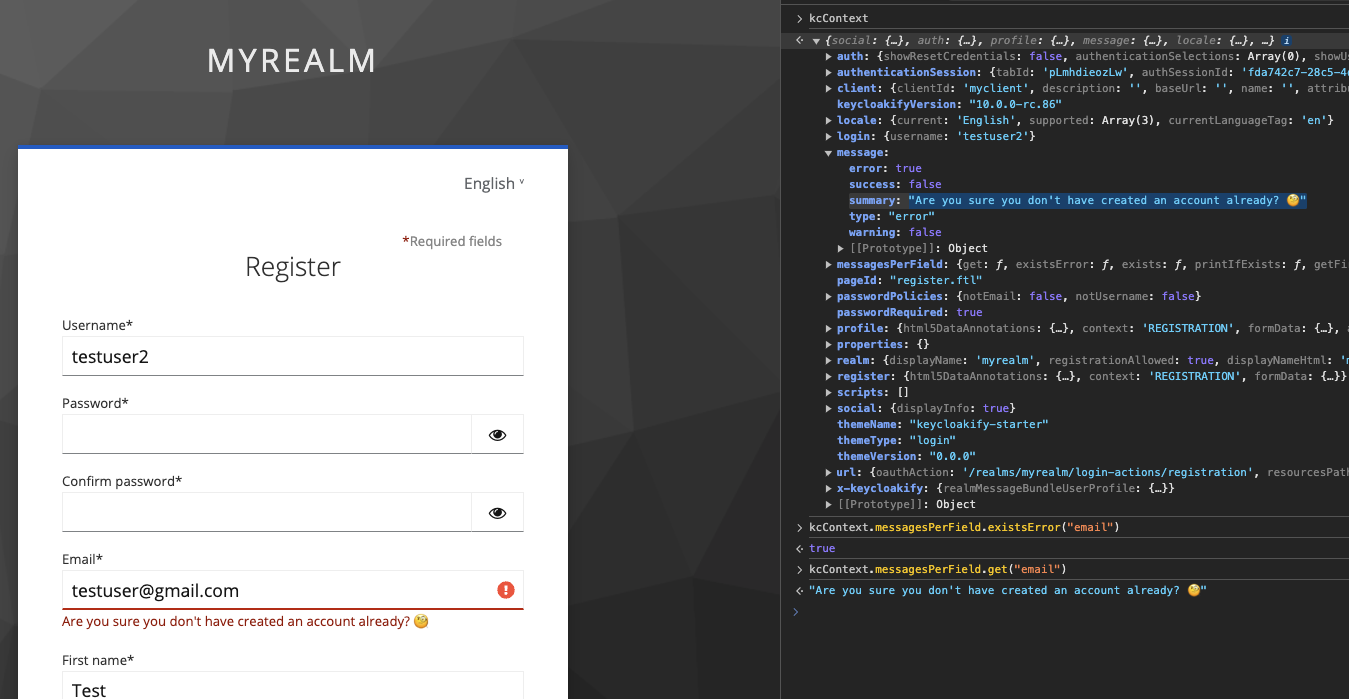Click the empty console prompt line
The width and height of the screenshot is (1349, 699).
(x=1065, y=612)
